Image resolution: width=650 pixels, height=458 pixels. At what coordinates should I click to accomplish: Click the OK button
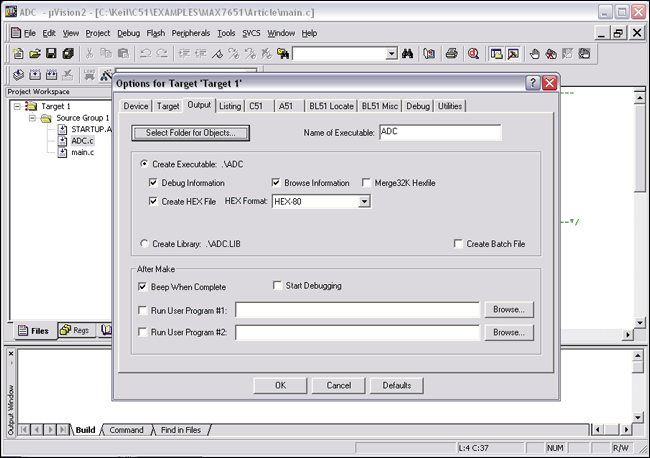pyautogui.click(x=280, y=385)
